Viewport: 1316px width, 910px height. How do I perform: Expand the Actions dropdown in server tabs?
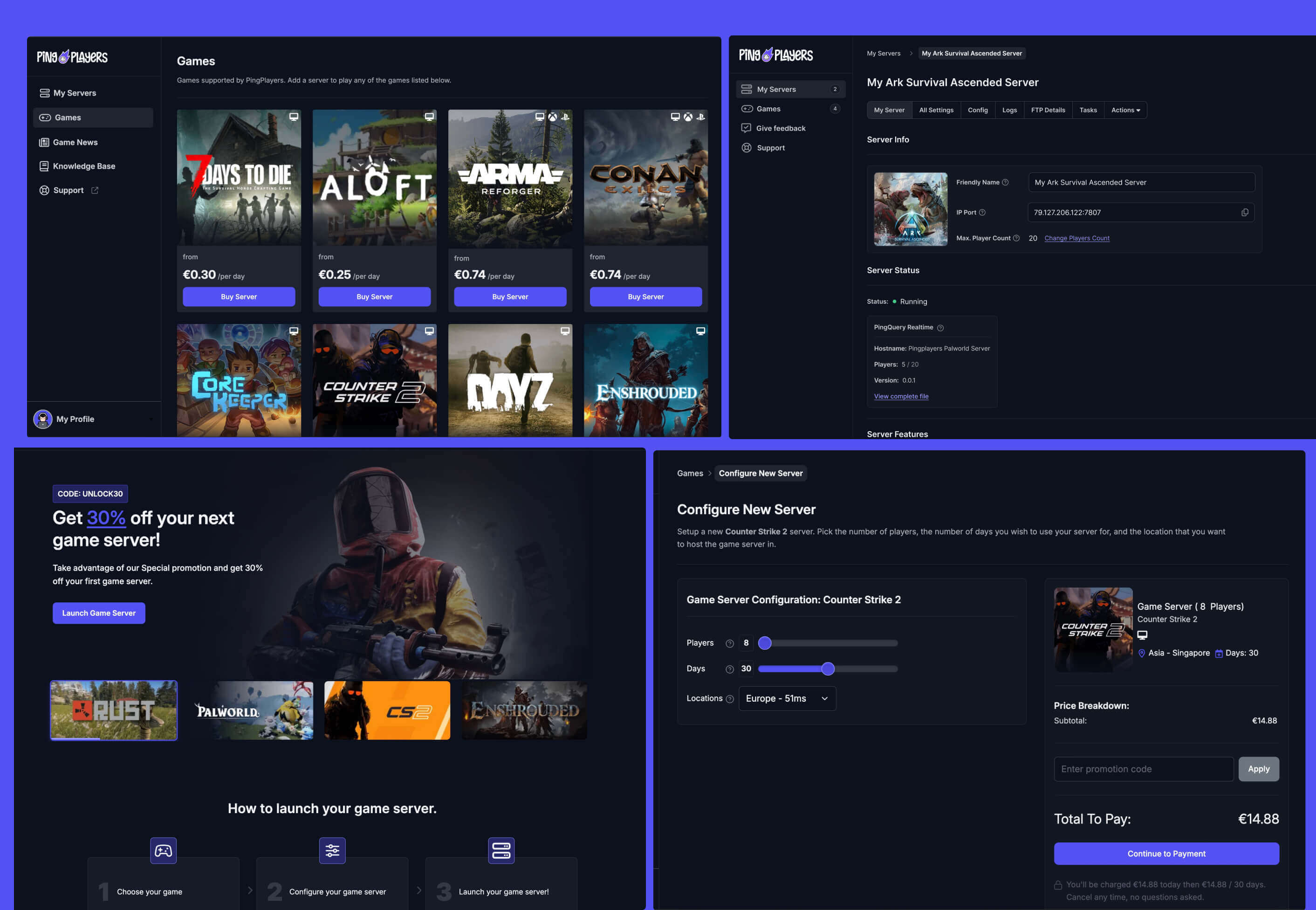coord(1126,110)
